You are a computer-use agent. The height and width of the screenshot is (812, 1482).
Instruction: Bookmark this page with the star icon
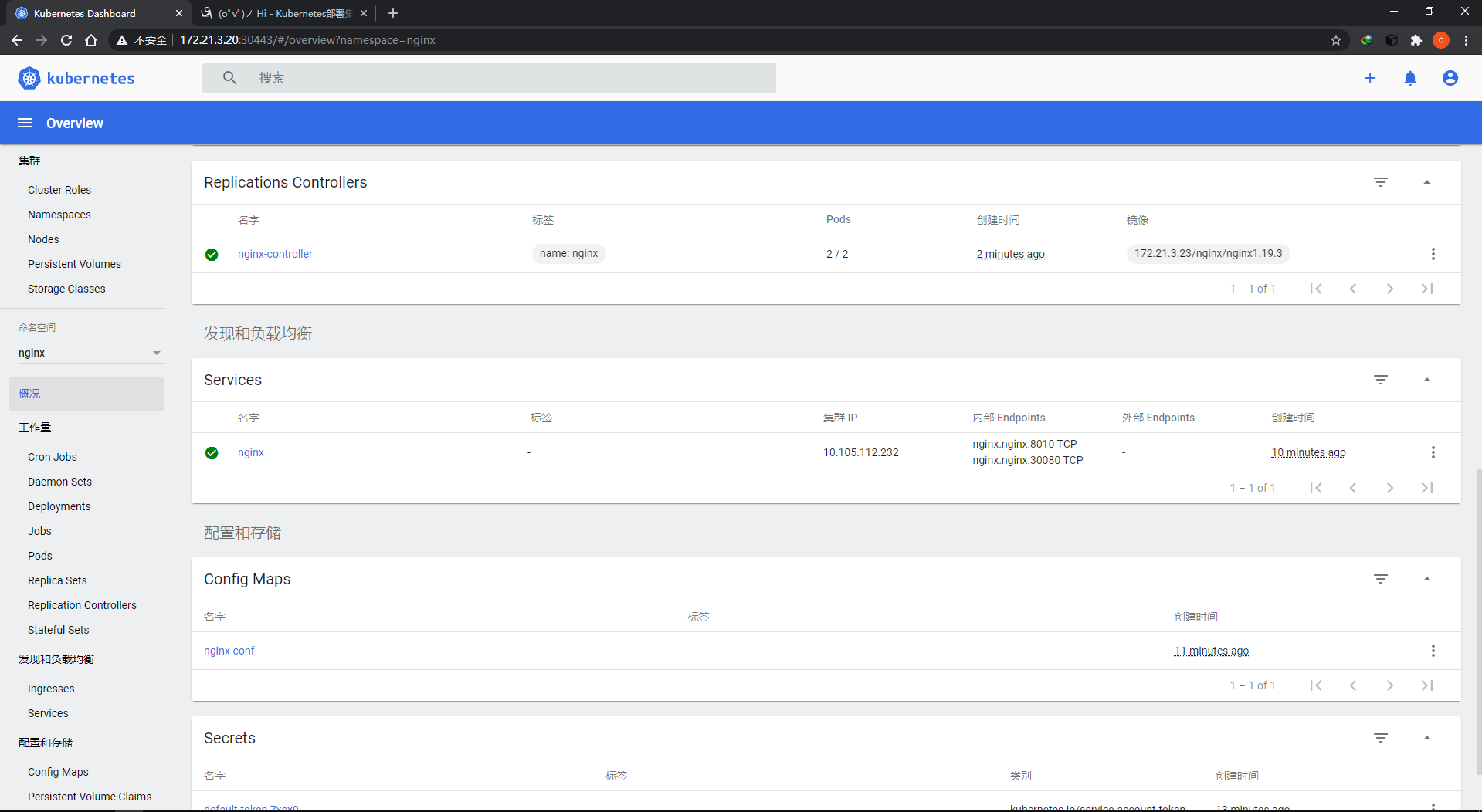1336,40
